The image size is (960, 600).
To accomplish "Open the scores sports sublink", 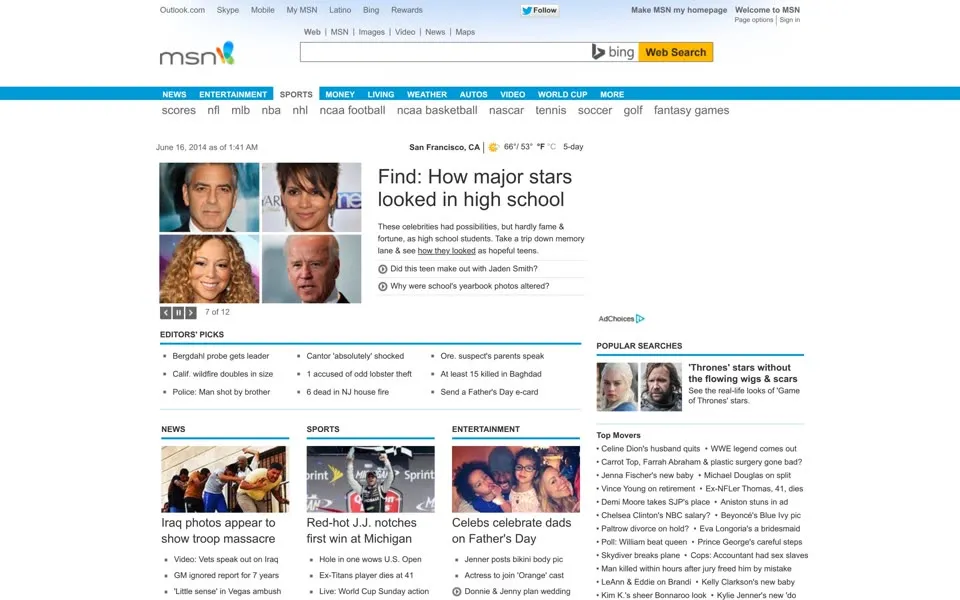I will [x=179, y=110].
